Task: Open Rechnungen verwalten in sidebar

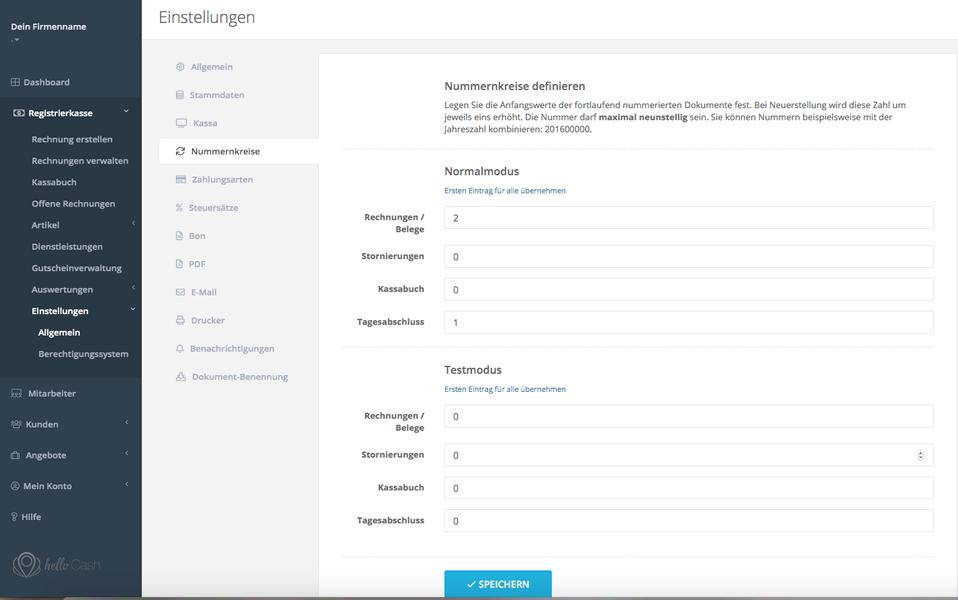Action: tap(80, 161)
